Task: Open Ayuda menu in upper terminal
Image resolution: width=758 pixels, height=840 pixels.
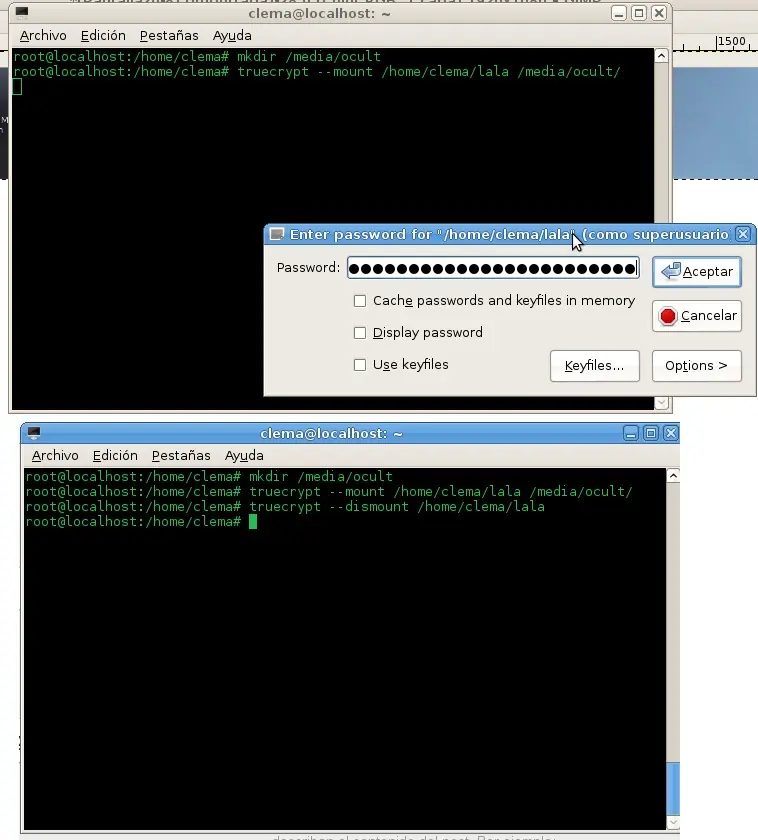Action: click(232, 35)
